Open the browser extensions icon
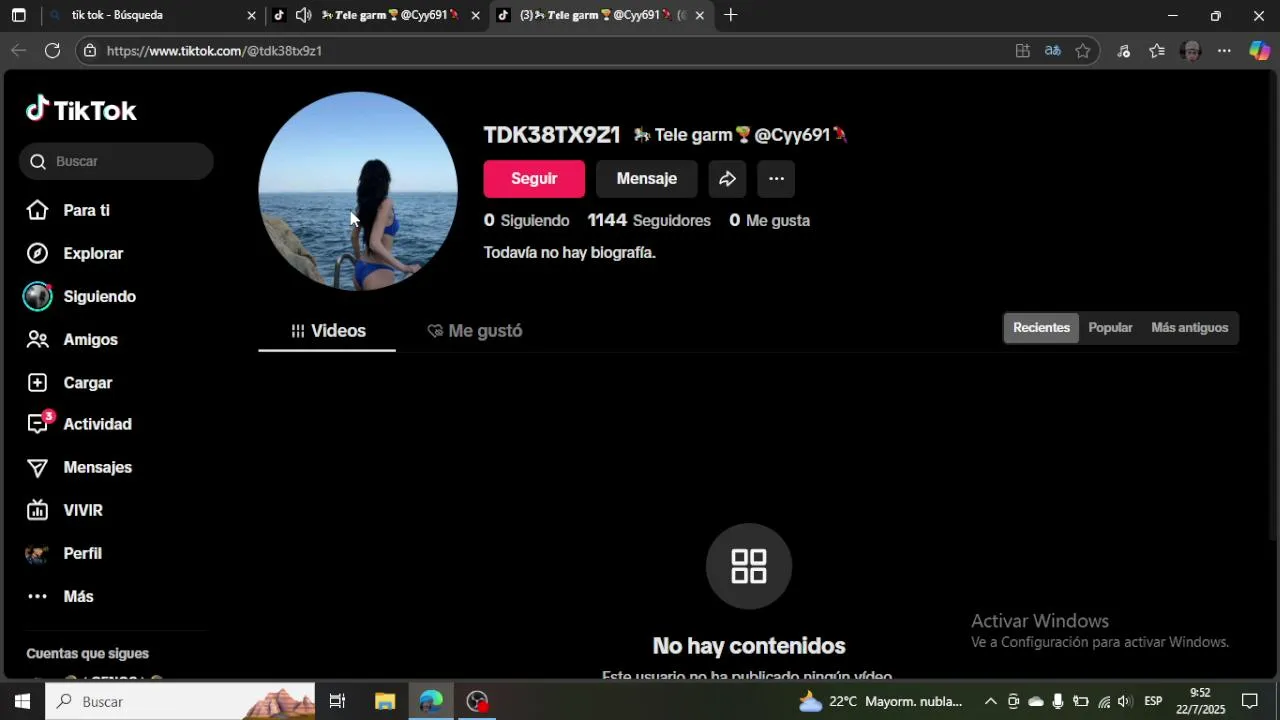 point(1123,51)
